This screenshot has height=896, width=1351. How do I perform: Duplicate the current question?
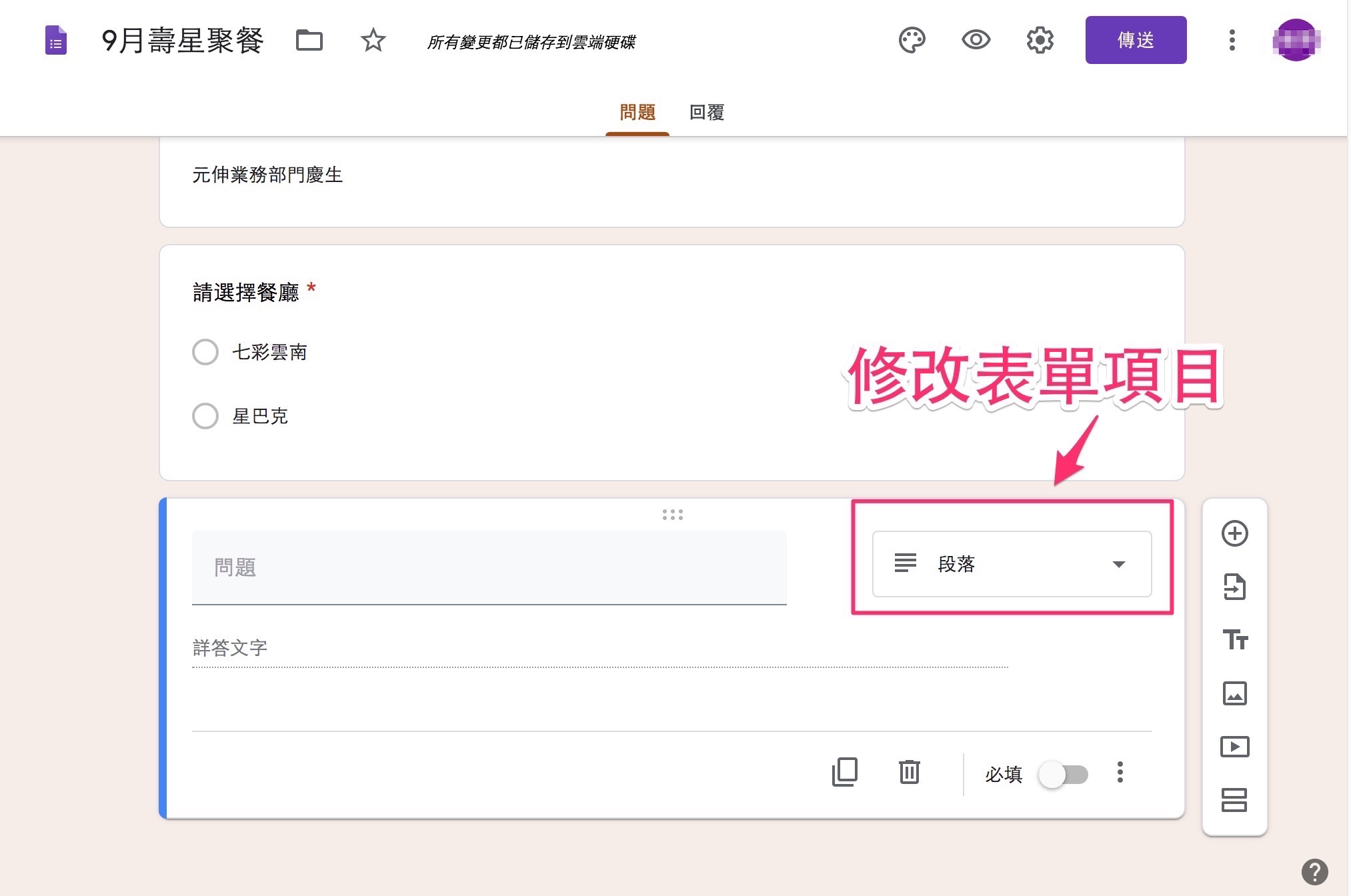pyautogui.click(x=845, y=773)
